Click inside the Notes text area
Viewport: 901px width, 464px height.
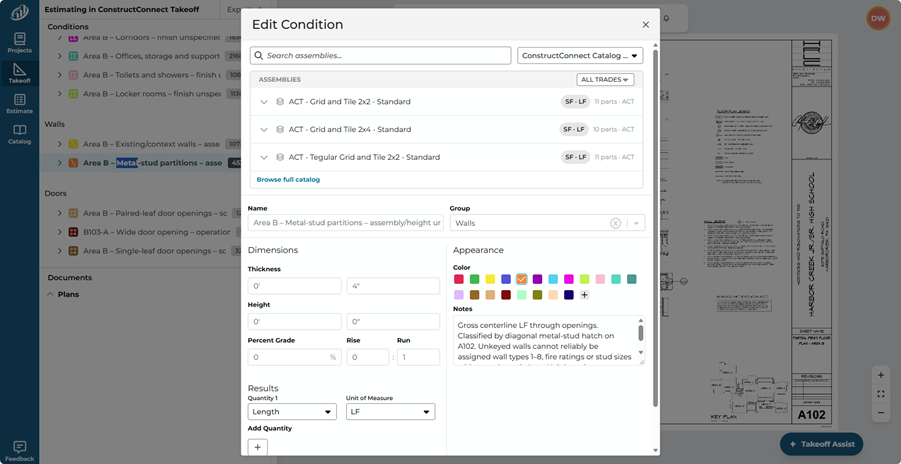[x=545, y=340]
